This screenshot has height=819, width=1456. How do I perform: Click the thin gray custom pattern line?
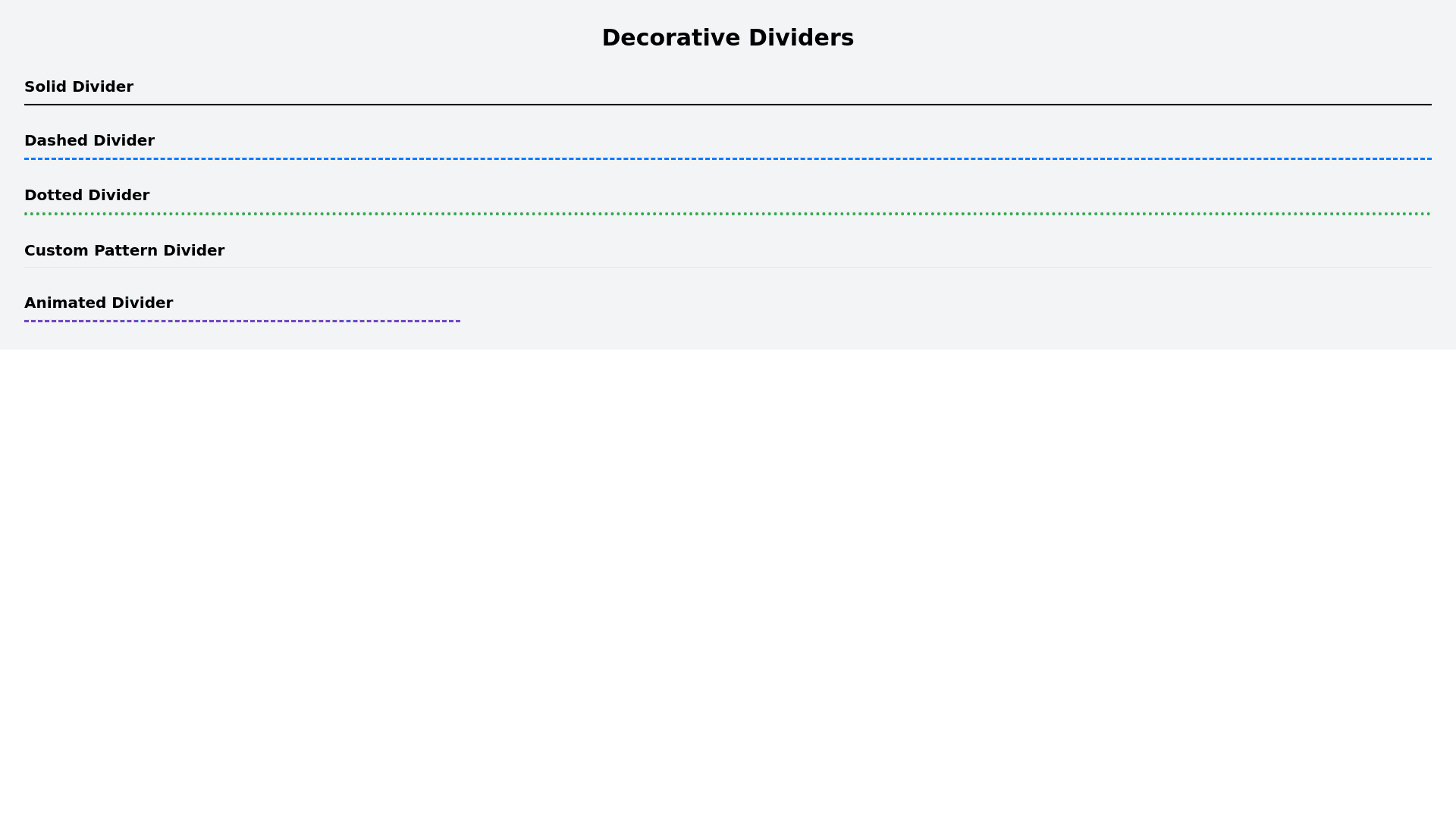coord(728,267)
